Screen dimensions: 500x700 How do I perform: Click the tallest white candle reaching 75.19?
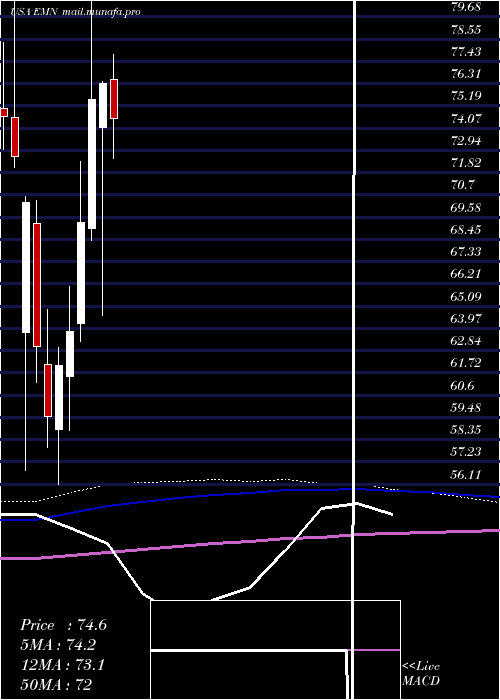[x=92, y=164]
